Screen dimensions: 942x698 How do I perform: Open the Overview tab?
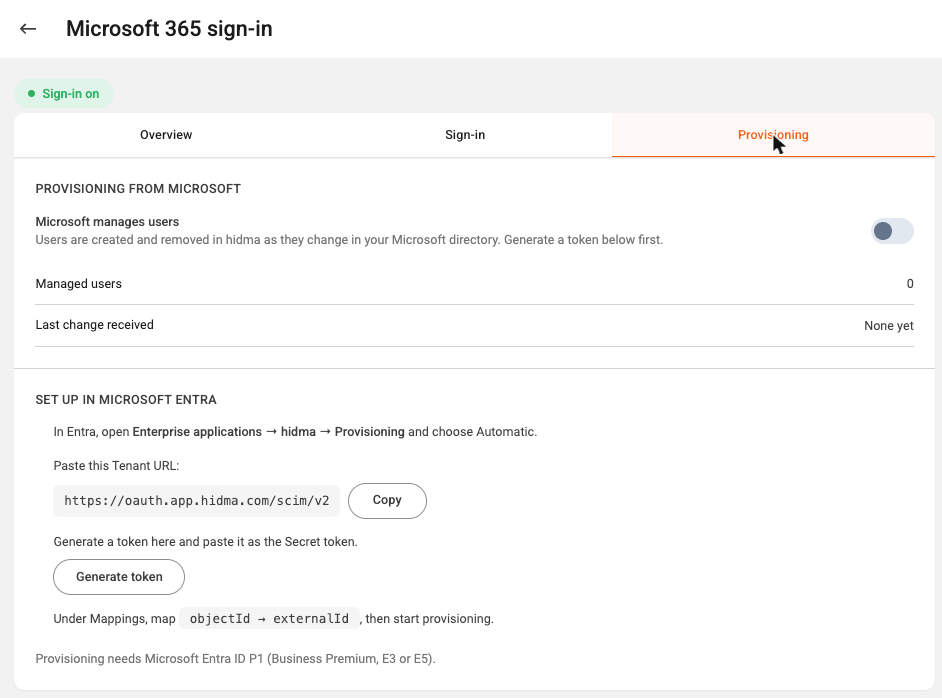[166, 135]
